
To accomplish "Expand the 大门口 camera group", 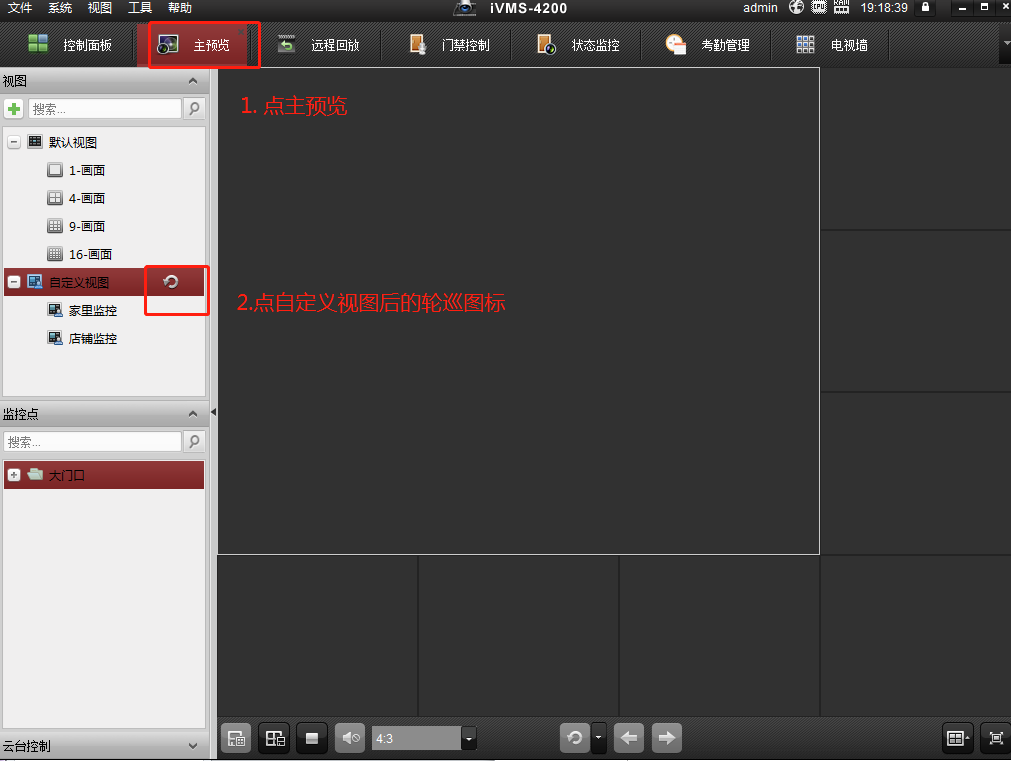I will point(14,475).
